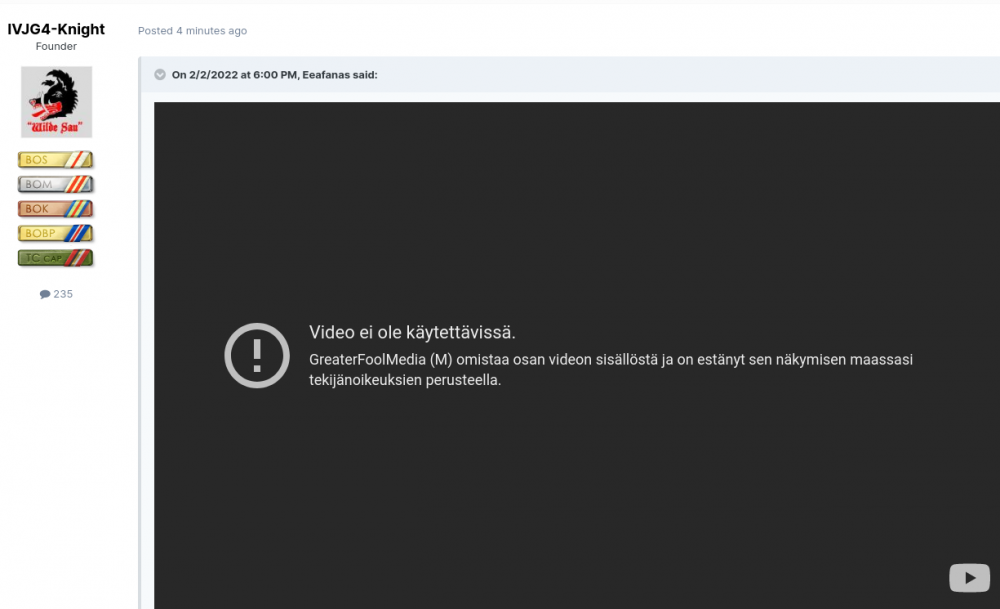The width and height of the screenshot is (1000, 609).
Task: Click the YouTube play button on the video
Action: click(x=968, y=577)
